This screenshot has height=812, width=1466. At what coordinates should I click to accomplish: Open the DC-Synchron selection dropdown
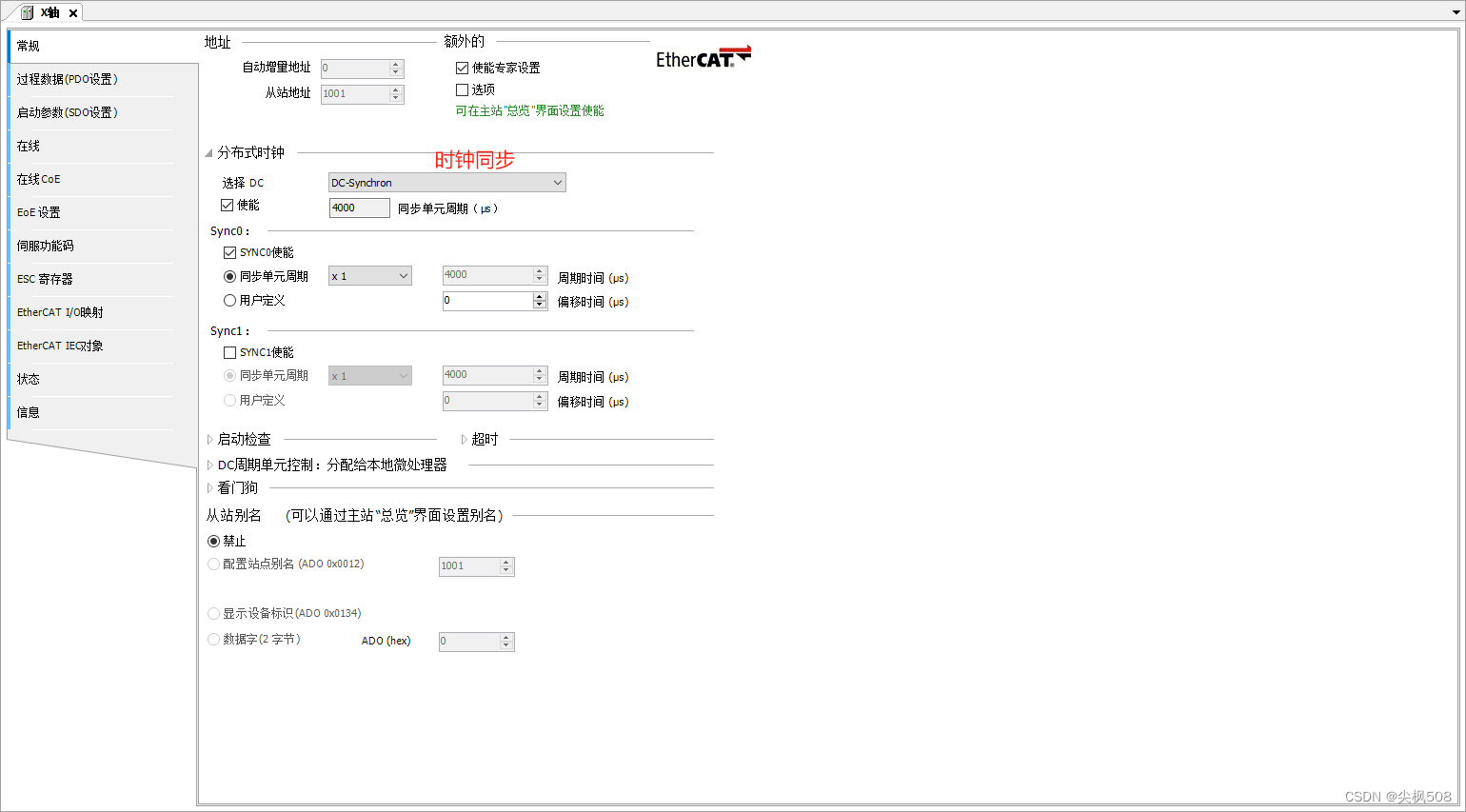[x=446, y=183]
